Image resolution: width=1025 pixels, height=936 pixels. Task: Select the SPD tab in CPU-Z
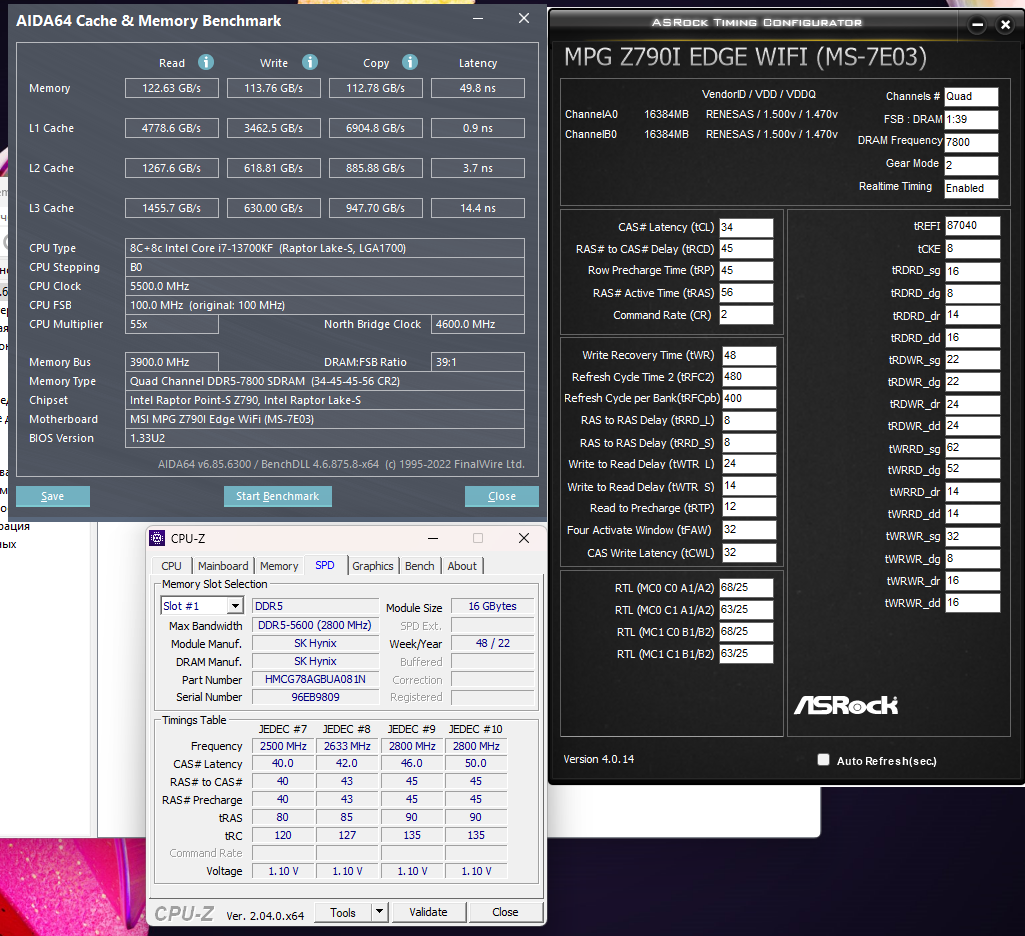325,565
